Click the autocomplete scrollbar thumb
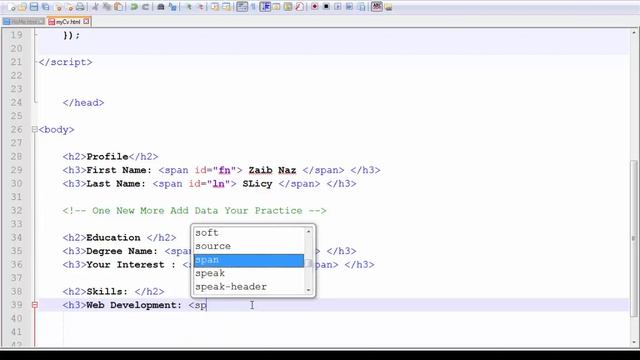This screenshot has height=360, width=640. click(x=309, y=264)
